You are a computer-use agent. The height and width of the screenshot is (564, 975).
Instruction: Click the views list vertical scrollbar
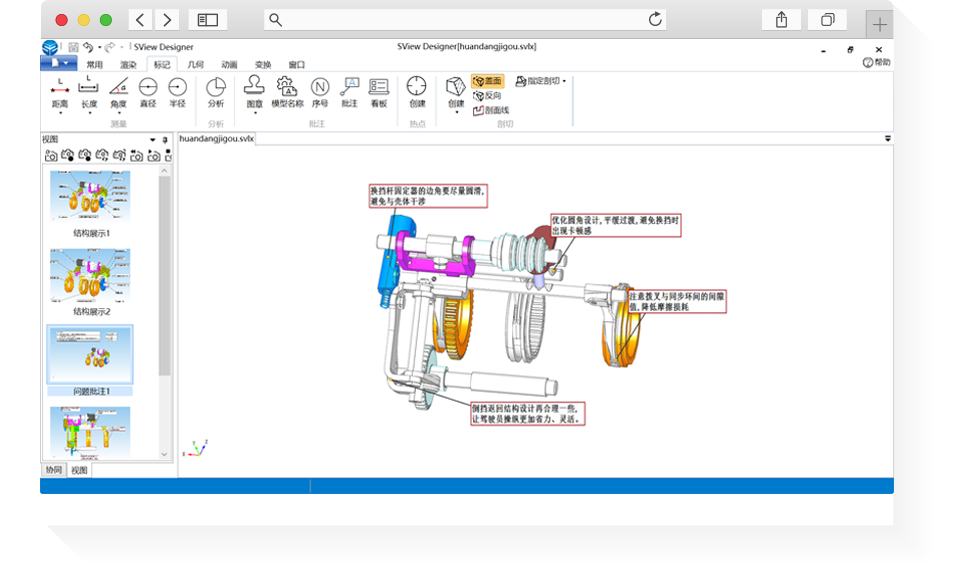164,277
